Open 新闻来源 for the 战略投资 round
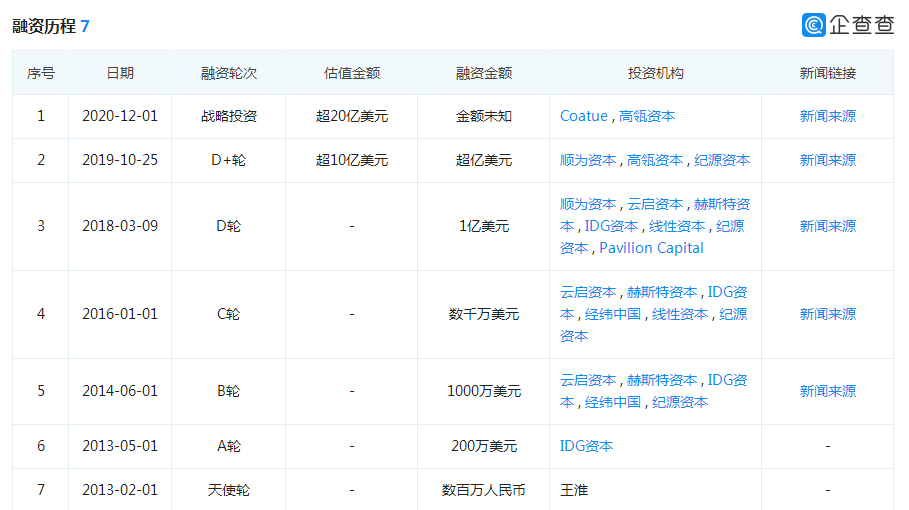Viewport: 909px width, 510px height. coord(827,116)
